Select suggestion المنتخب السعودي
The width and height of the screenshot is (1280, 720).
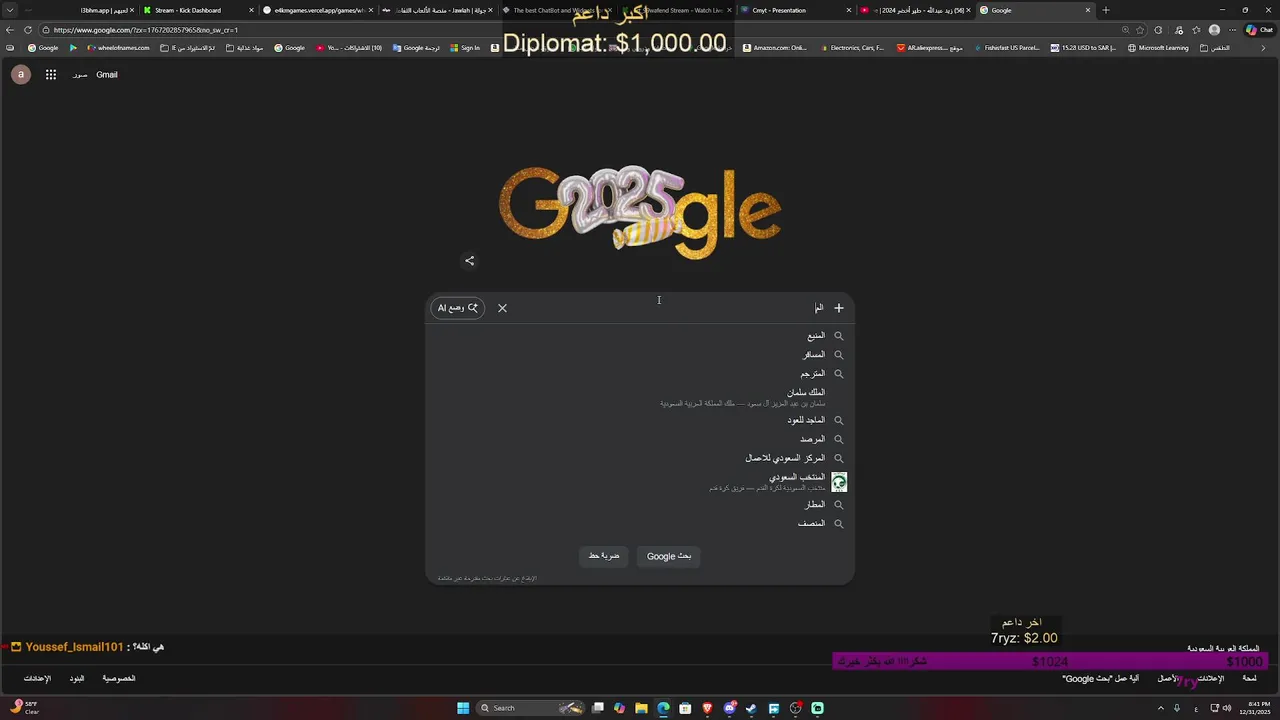pyautogui.click(x=640, y=482)
